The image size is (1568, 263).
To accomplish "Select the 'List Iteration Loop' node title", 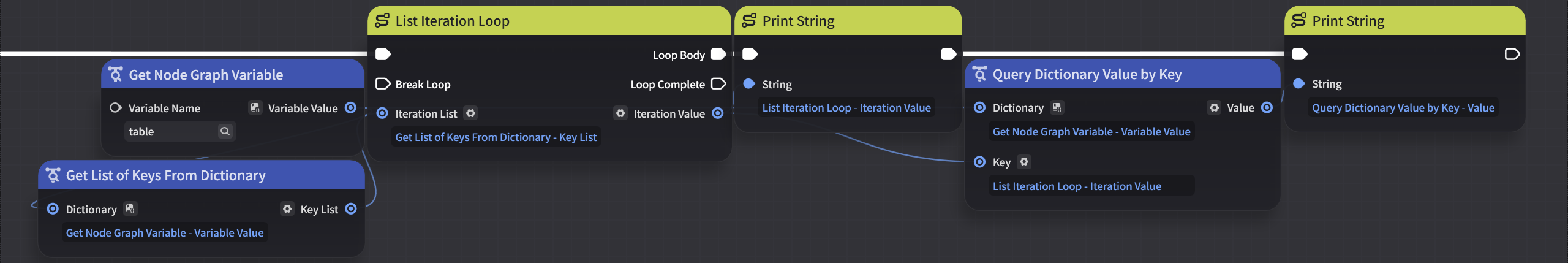I will tap(452, 21).
